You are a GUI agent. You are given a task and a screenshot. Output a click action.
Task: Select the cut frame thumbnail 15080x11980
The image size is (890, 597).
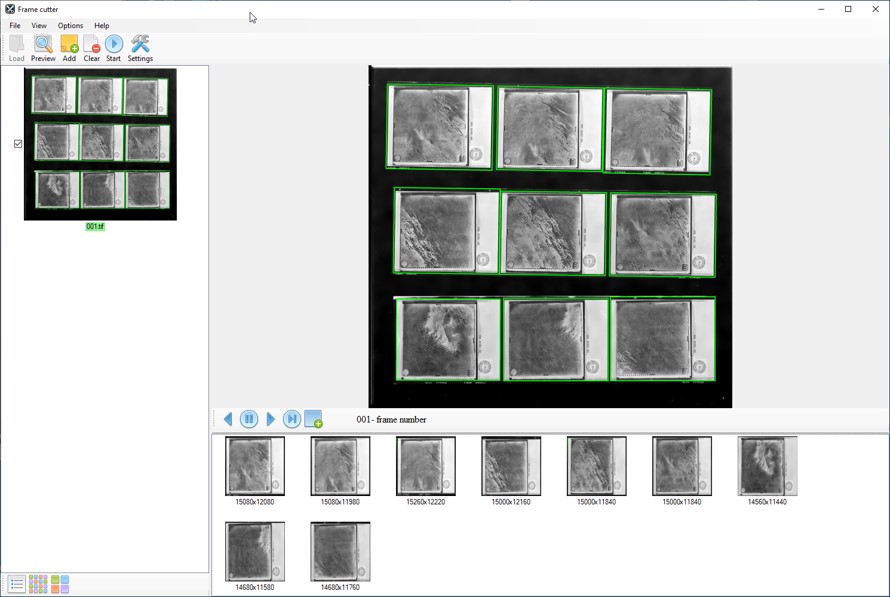[x=340, y=466]
